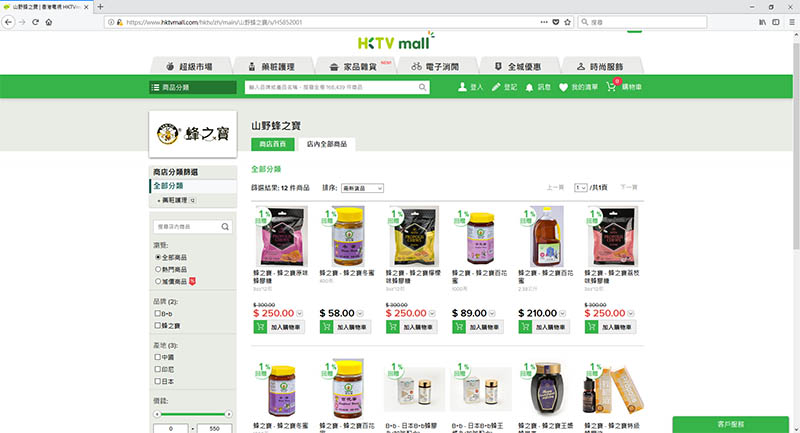The image size is (800, 433).
Task: Open the page number dropdown
Action: point(580,187)
